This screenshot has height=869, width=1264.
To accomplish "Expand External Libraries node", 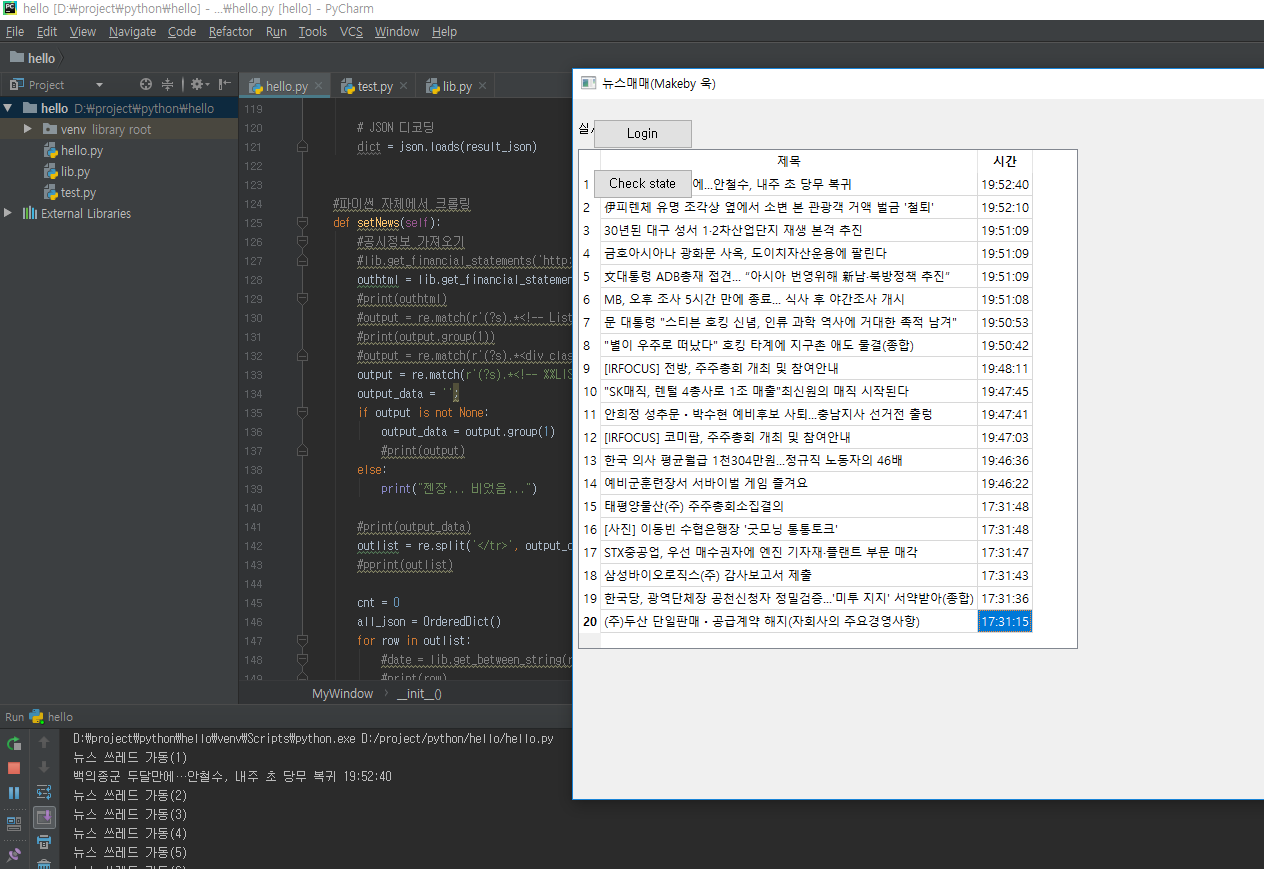I will tap(9, 213).
